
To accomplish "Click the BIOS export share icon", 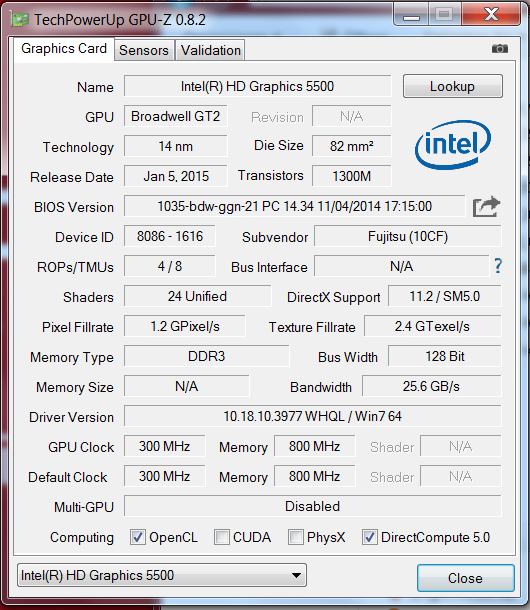I will (486, 206).
